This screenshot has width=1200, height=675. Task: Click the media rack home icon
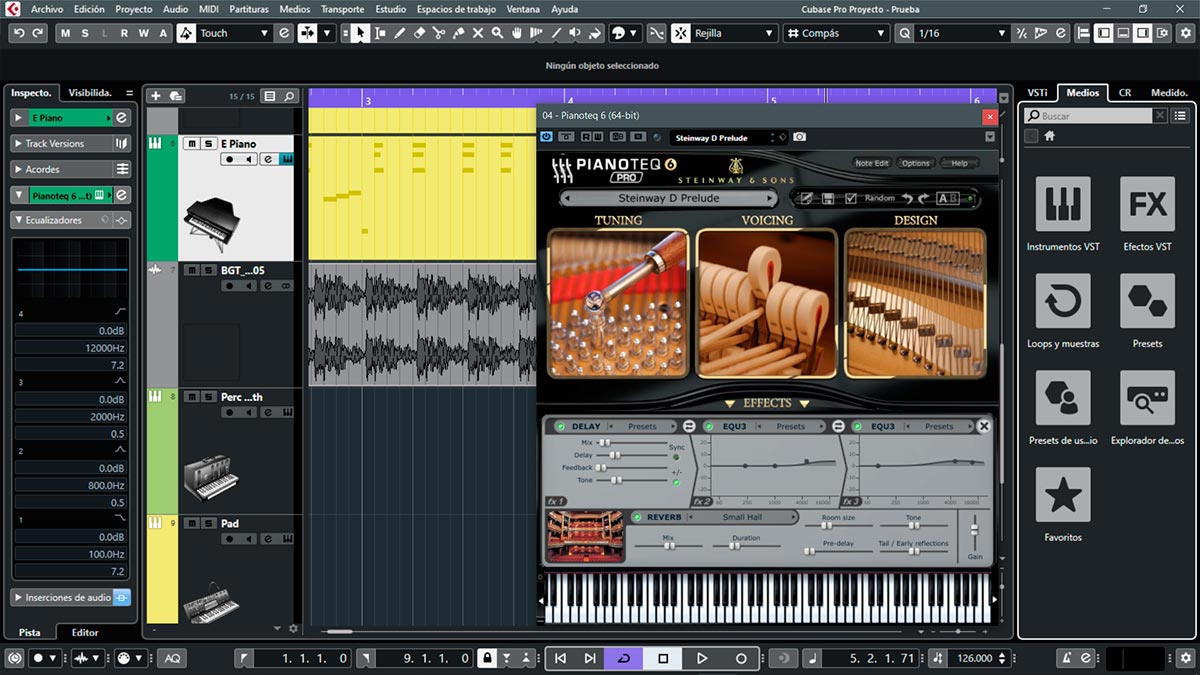pyautogui.click(x=1050, y=136)
